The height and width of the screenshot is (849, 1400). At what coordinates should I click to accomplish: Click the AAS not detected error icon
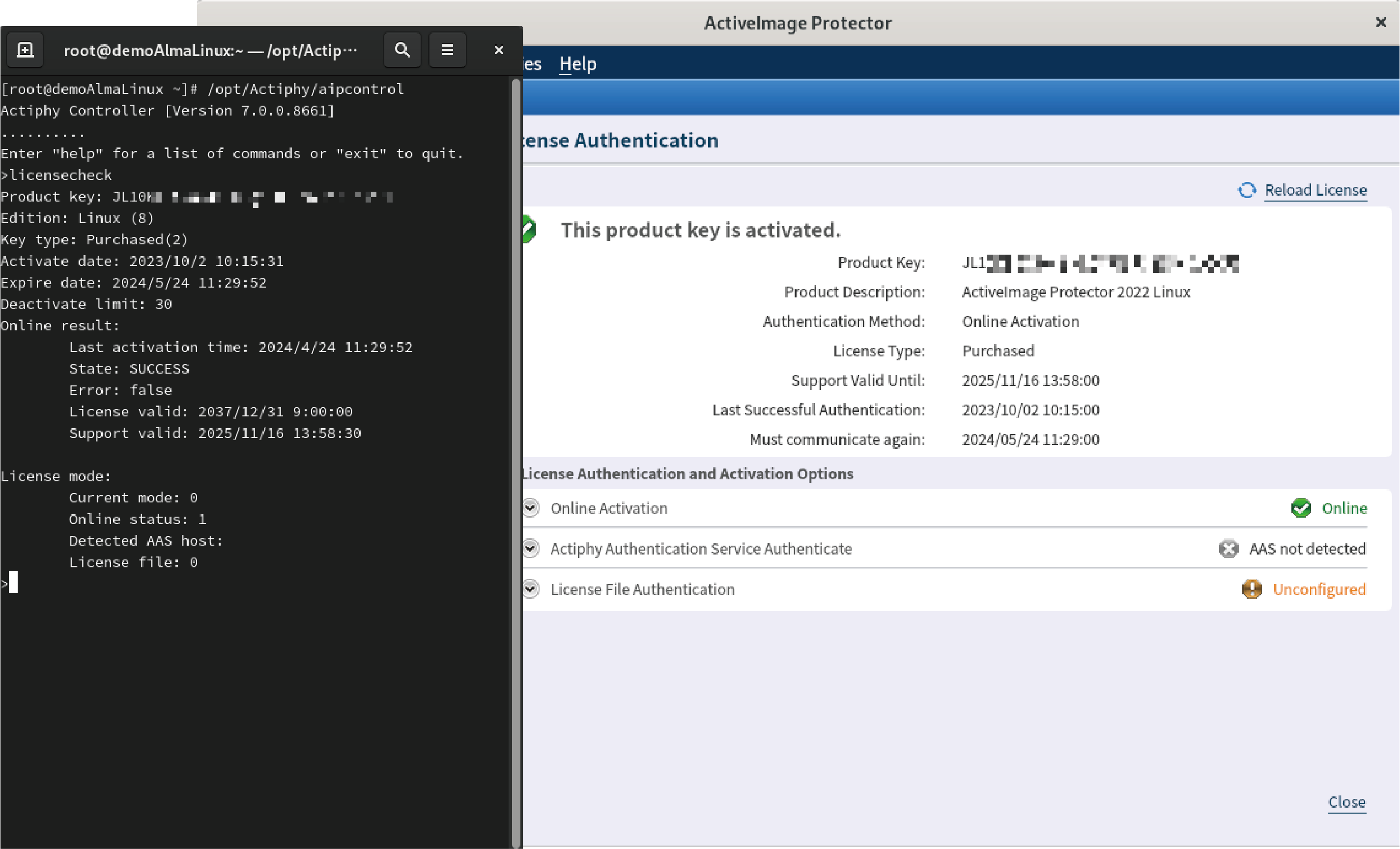click(x=1229, y=548)
